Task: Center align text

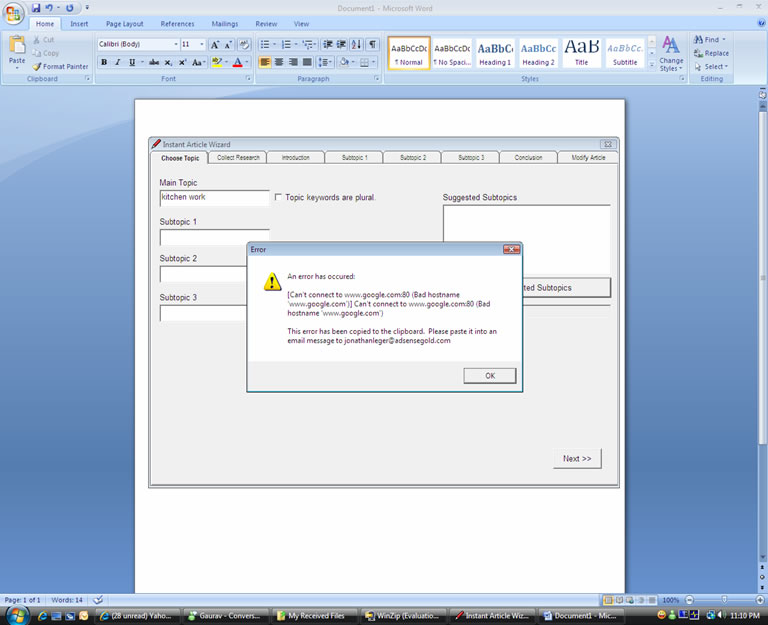Action: point(279,62)
